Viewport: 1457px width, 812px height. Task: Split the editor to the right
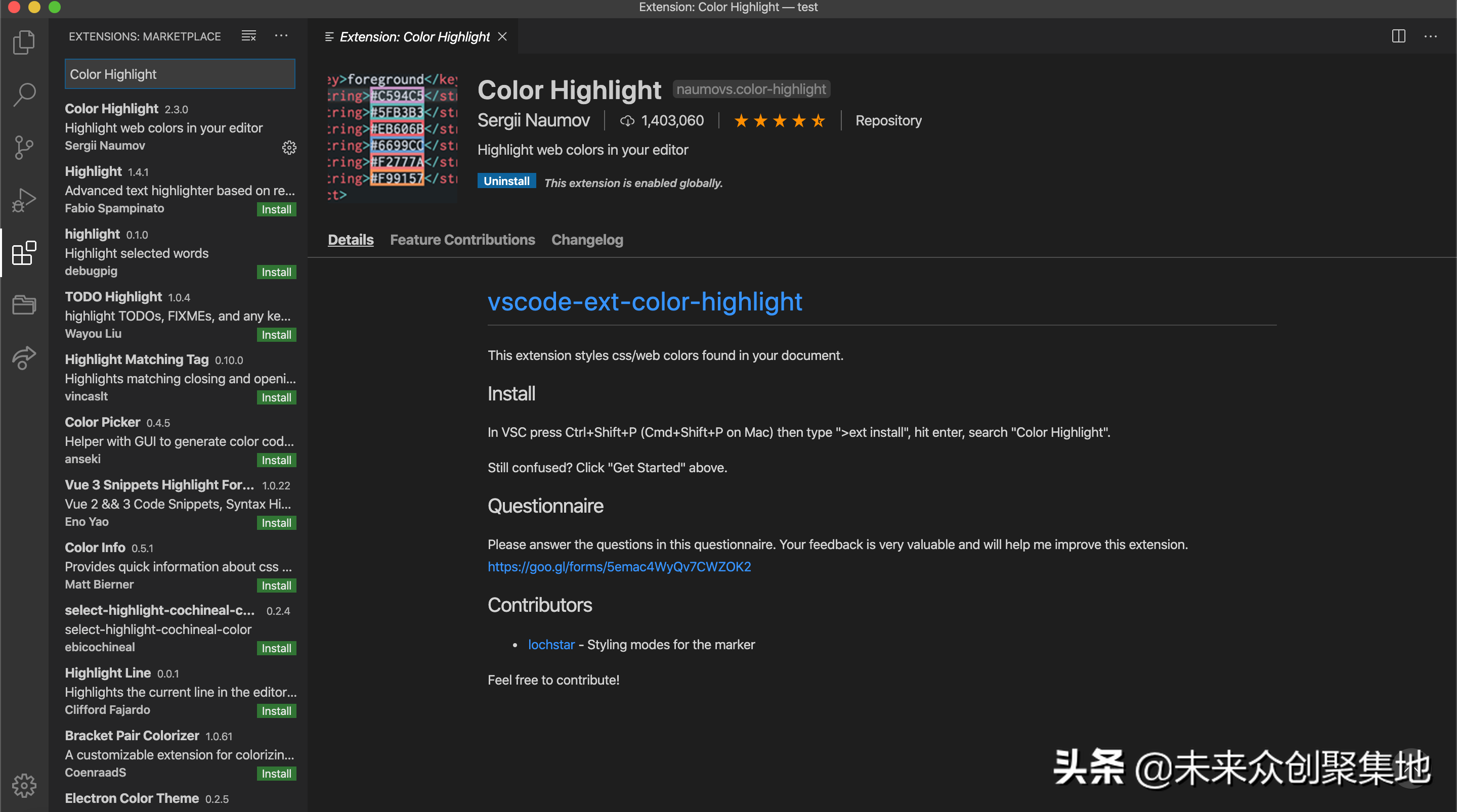click(x=1398, y=36)
